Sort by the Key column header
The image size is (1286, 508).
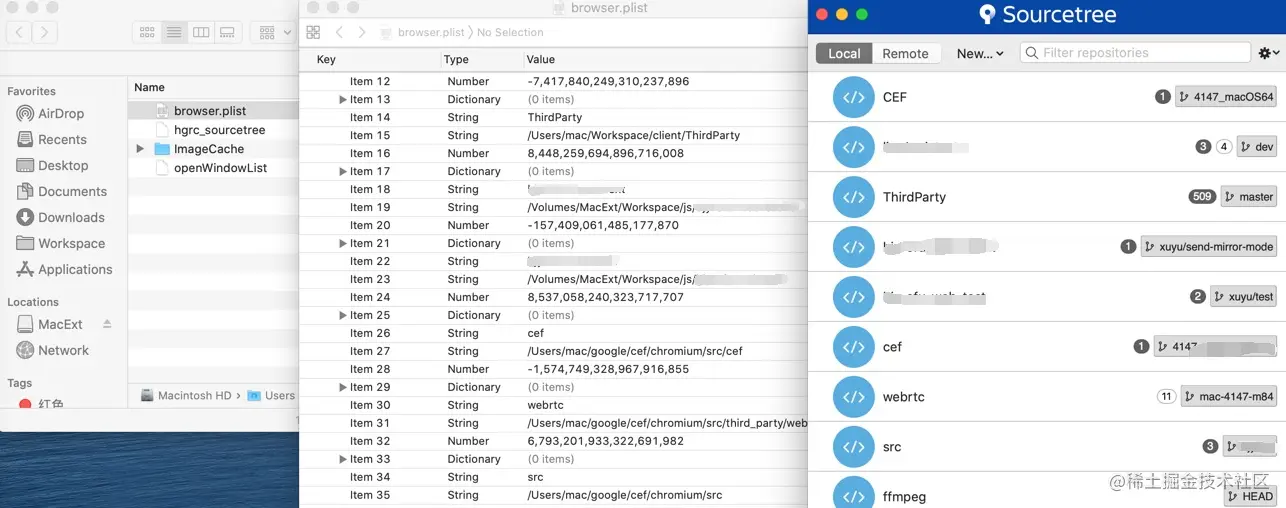(326, 60)
